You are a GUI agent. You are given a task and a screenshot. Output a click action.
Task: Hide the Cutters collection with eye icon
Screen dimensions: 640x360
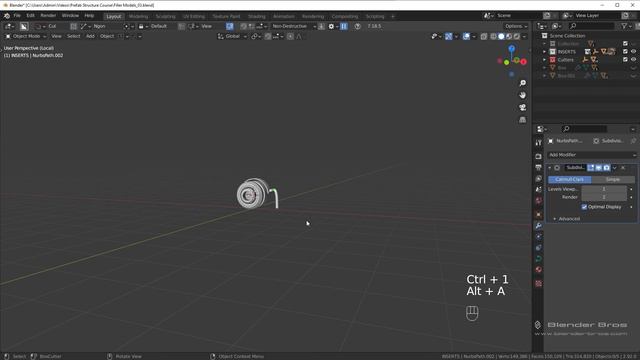tap(633, 60)
